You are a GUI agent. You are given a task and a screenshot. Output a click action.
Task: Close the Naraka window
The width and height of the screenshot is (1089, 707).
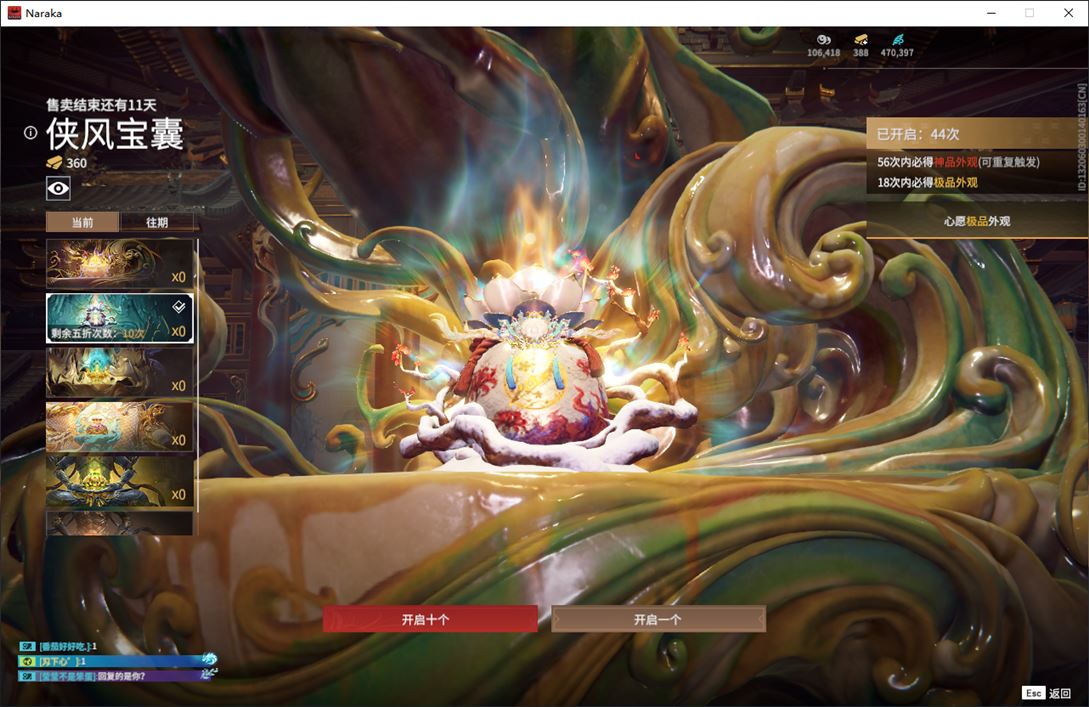click(1069, 13)
